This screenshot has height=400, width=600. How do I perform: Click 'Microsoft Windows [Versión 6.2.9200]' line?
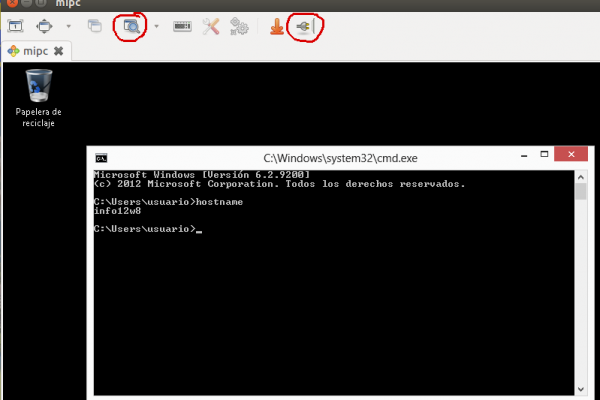202,175
